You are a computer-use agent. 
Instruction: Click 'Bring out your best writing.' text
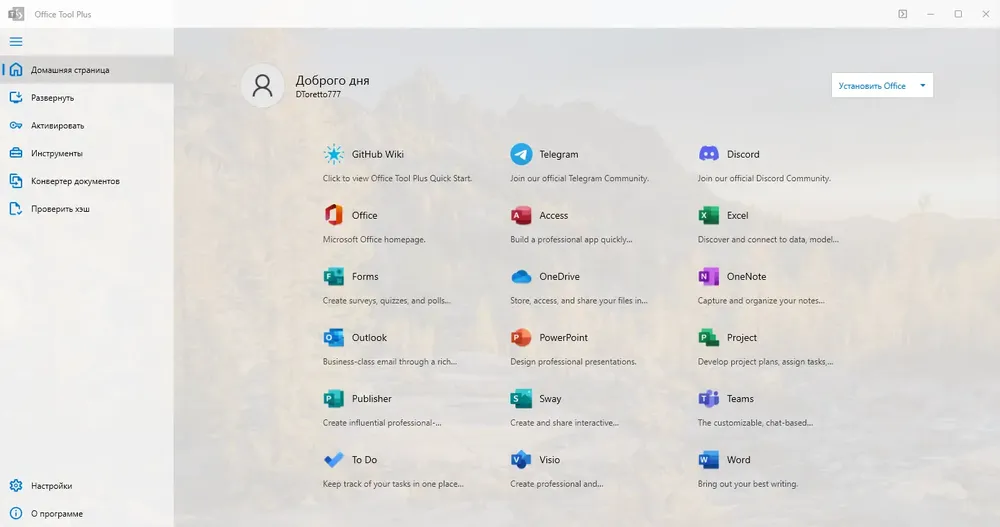coord(747,484)
